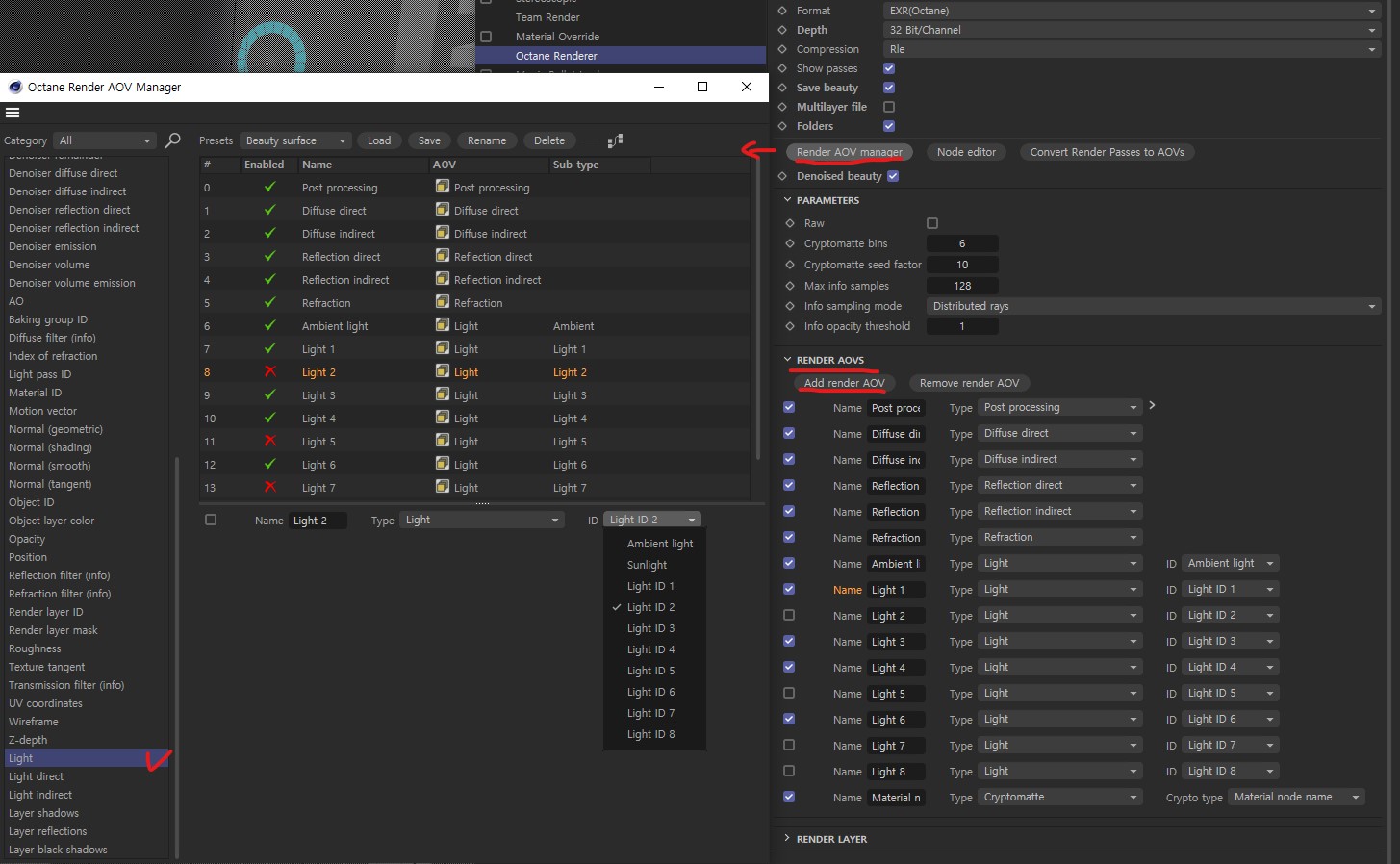Toggle the red X for Light 7 row
1400x864 pixels.
pos(270,487)
